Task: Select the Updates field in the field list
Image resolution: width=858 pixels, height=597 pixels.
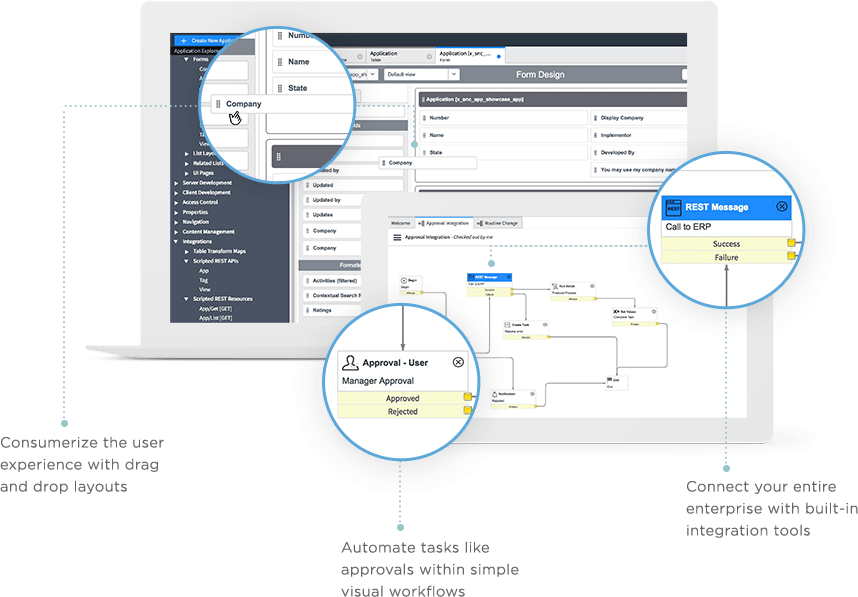Action: [x=333, y=215]
